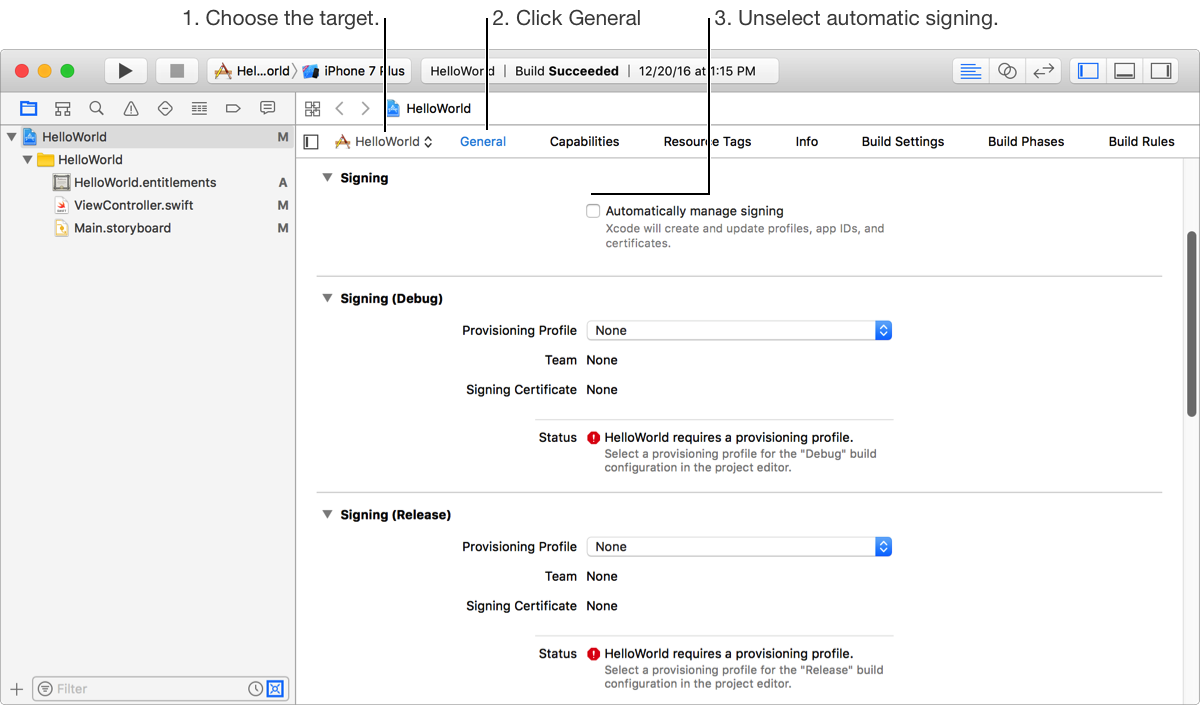Show the Breakpoint navigator icon
Image resolution: width=1200 pixels, height=705 pixels.
click(x=233, y=108)
